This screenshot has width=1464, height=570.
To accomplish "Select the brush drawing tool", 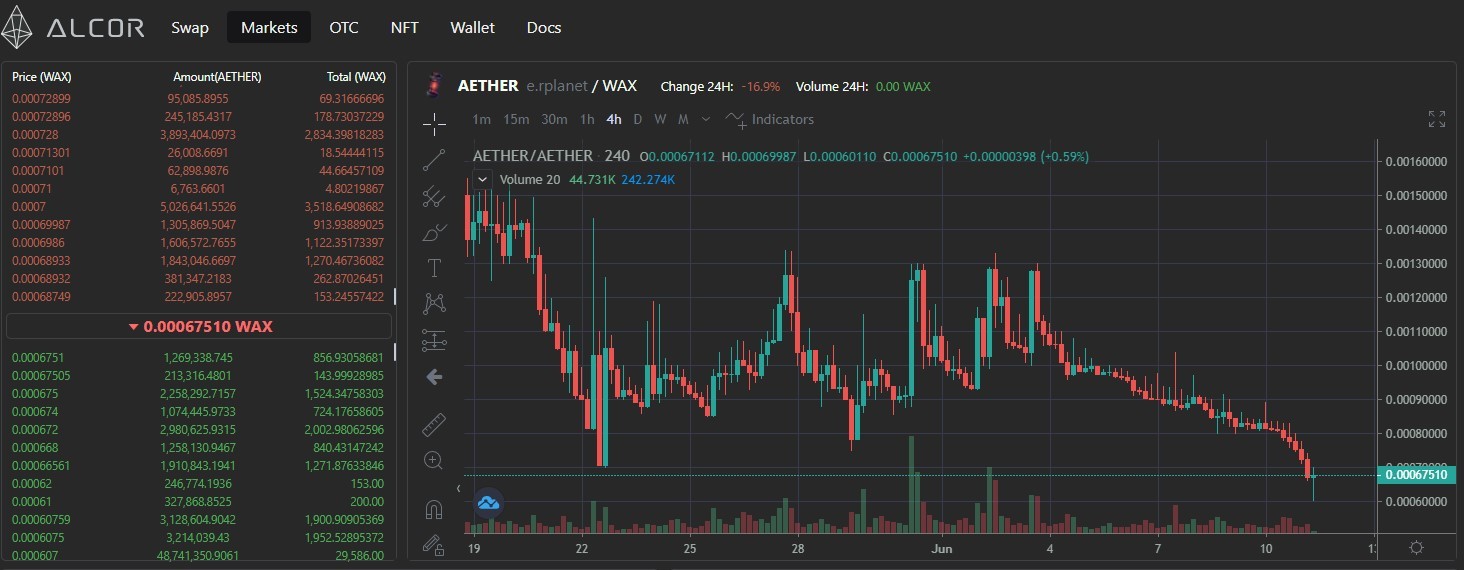I will (434, 233).
